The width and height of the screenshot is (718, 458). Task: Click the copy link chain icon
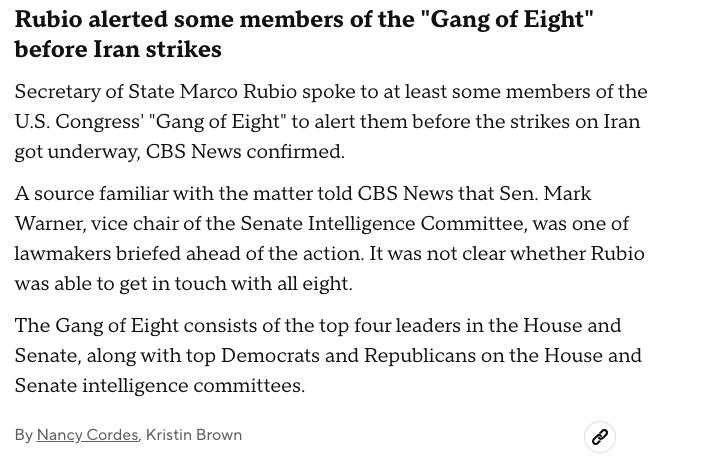point(600,437)
